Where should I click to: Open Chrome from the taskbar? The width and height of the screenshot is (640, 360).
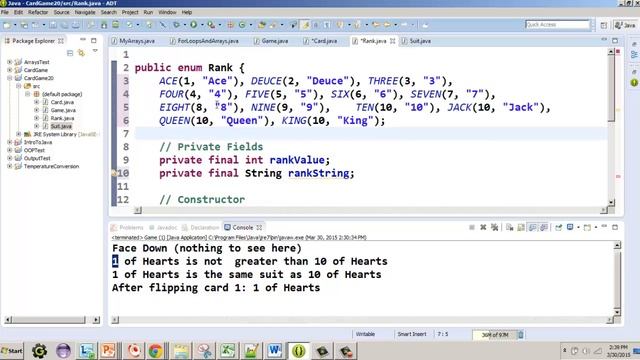click(x=155, y=351)
